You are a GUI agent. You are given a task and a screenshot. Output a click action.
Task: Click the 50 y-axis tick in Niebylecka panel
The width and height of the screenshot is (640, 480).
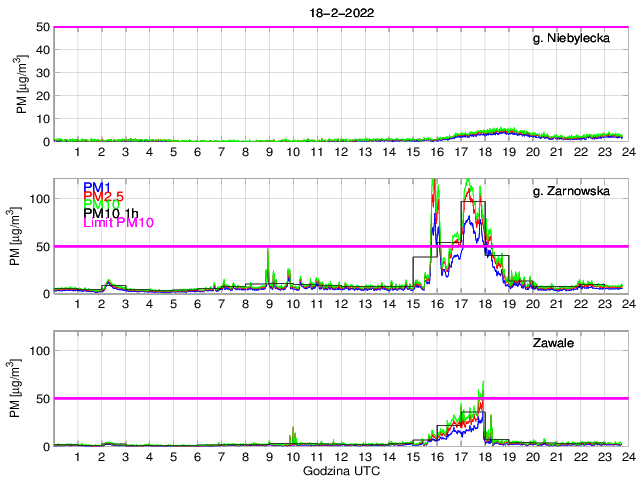[x=42, y=27]
